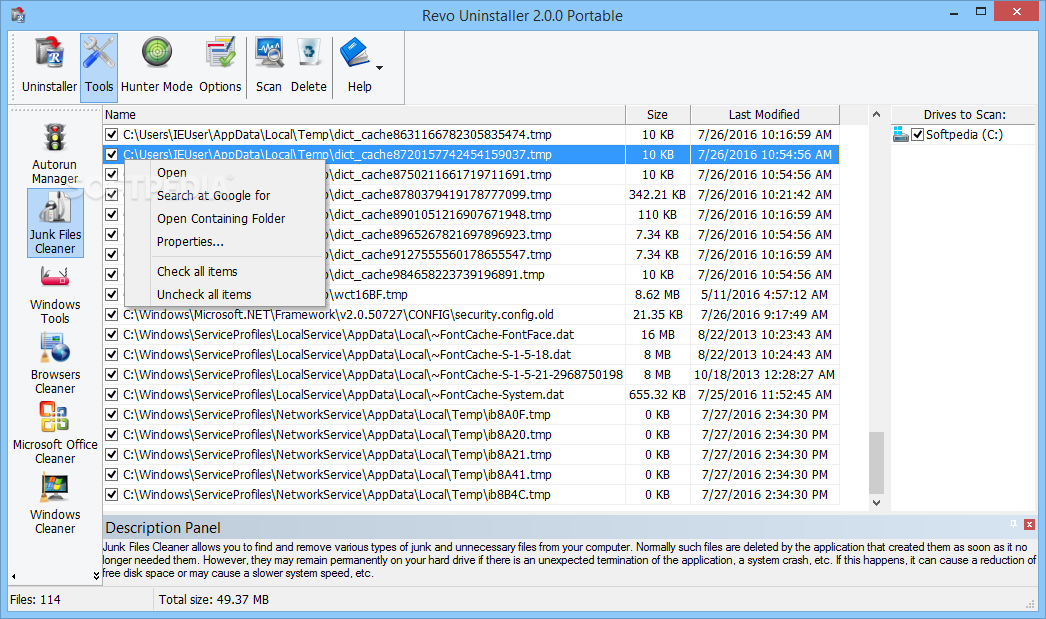Viewport: 1046px width, 619px height.
Task: Uncheck ~FontCache-FontFace.dat checkbox
Action: point(111,335)
